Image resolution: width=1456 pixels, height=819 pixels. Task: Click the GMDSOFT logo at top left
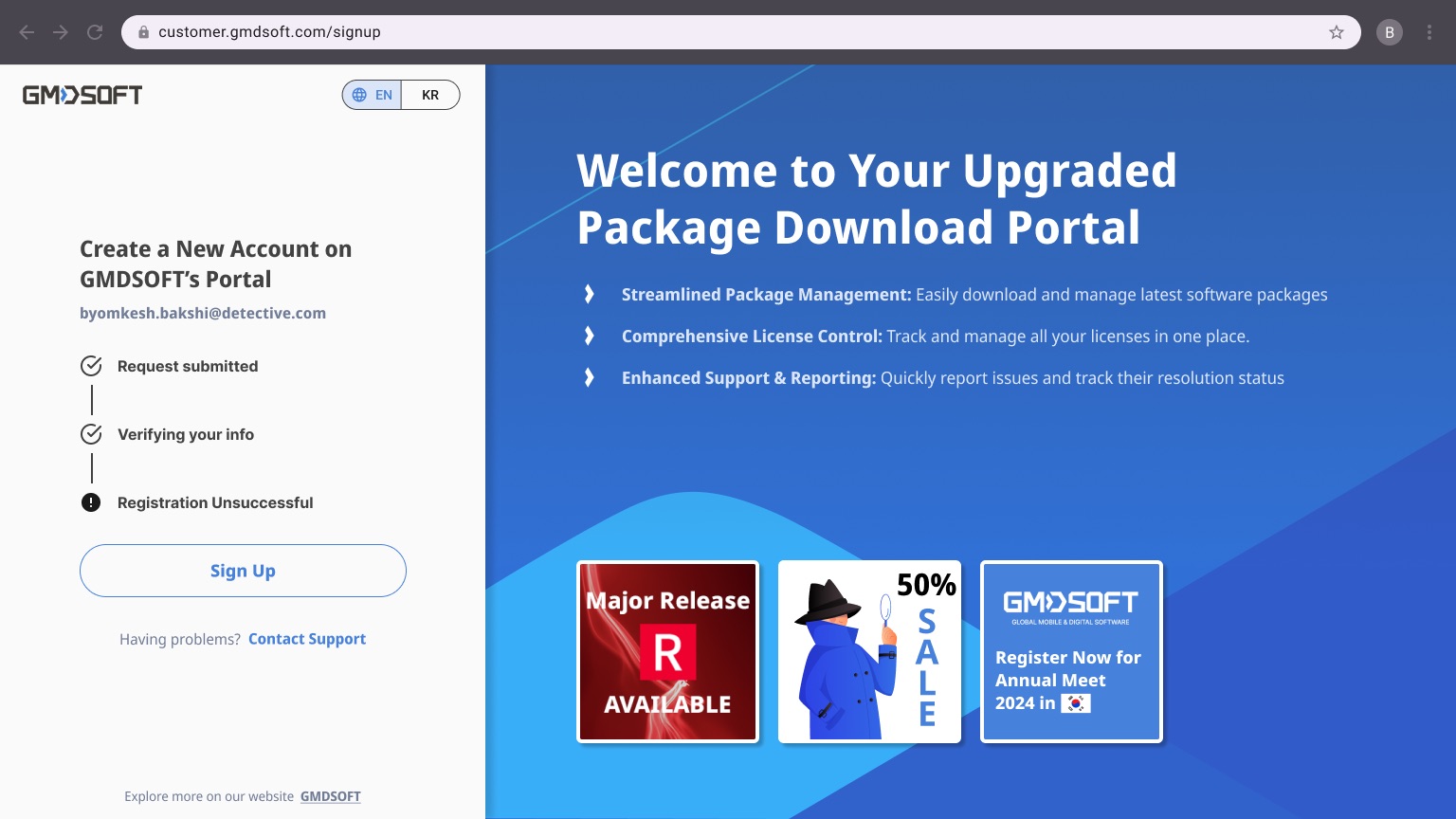coord(82,95)
